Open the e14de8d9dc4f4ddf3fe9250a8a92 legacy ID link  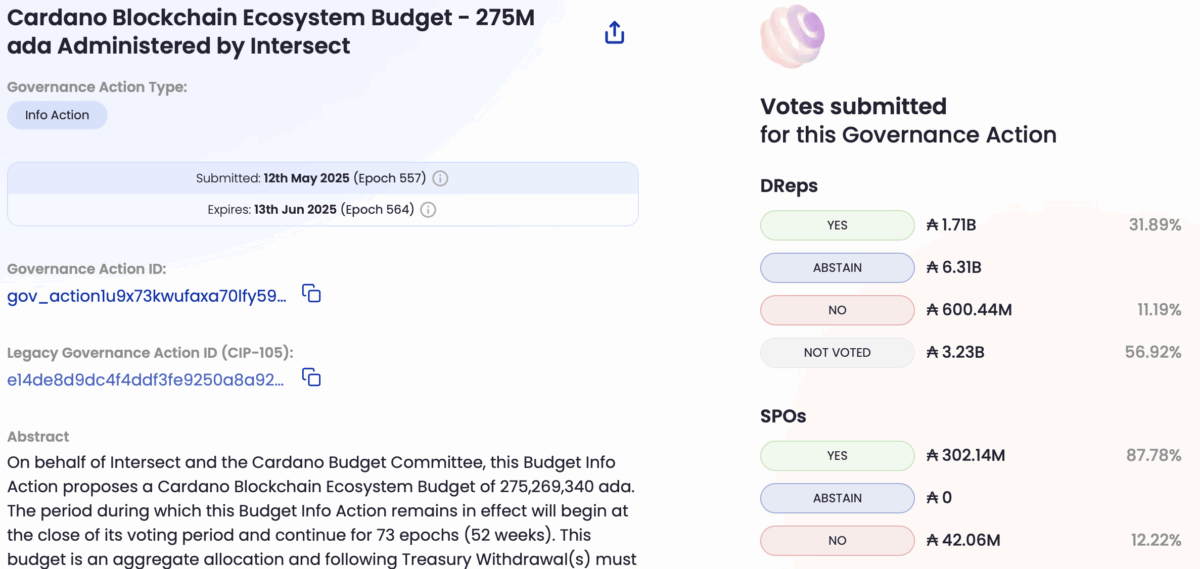[146, 379]
